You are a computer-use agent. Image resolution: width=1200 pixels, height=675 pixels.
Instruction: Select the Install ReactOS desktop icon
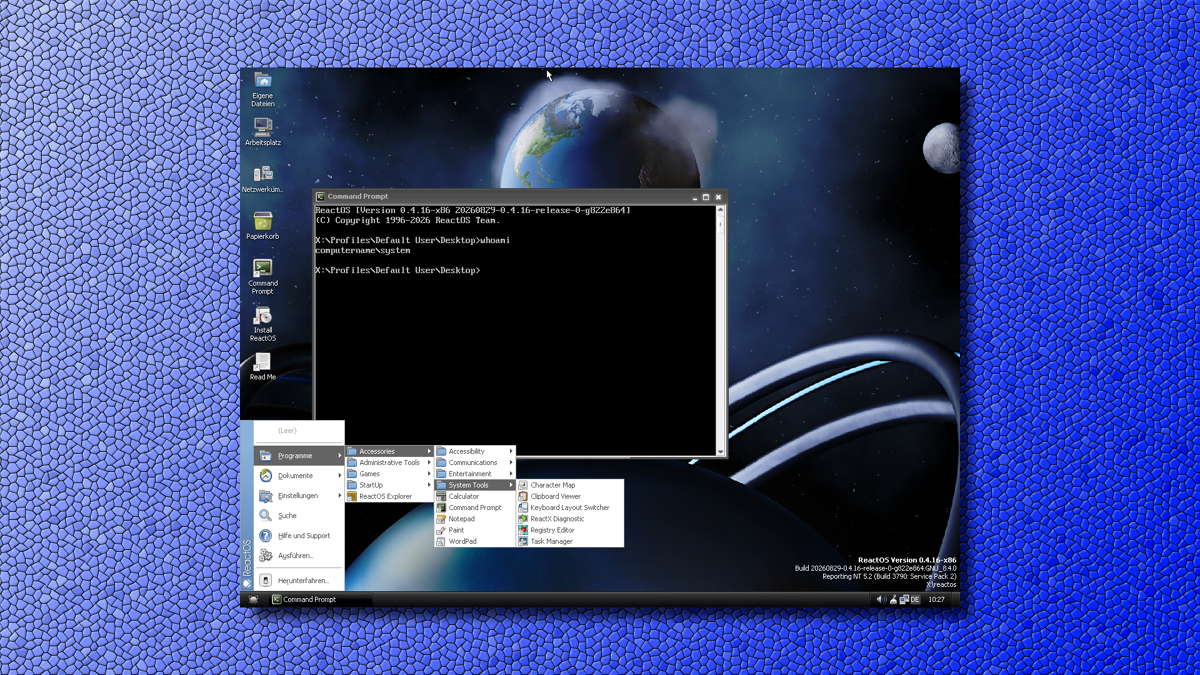tap(263, 323)
